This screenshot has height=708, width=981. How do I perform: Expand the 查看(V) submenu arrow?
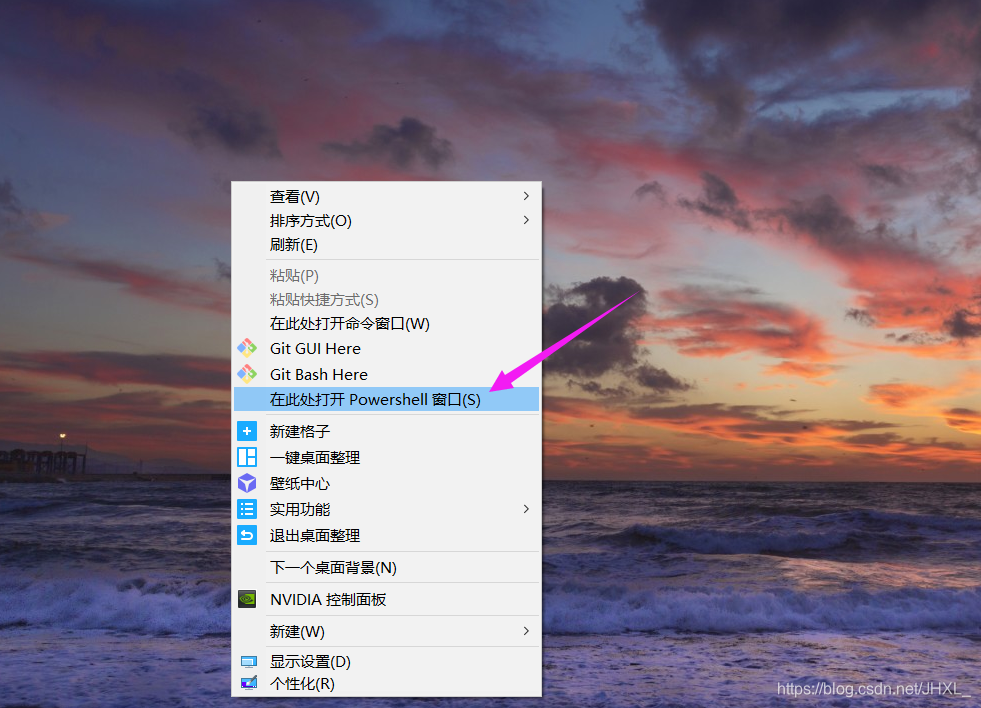coord(526,196)
